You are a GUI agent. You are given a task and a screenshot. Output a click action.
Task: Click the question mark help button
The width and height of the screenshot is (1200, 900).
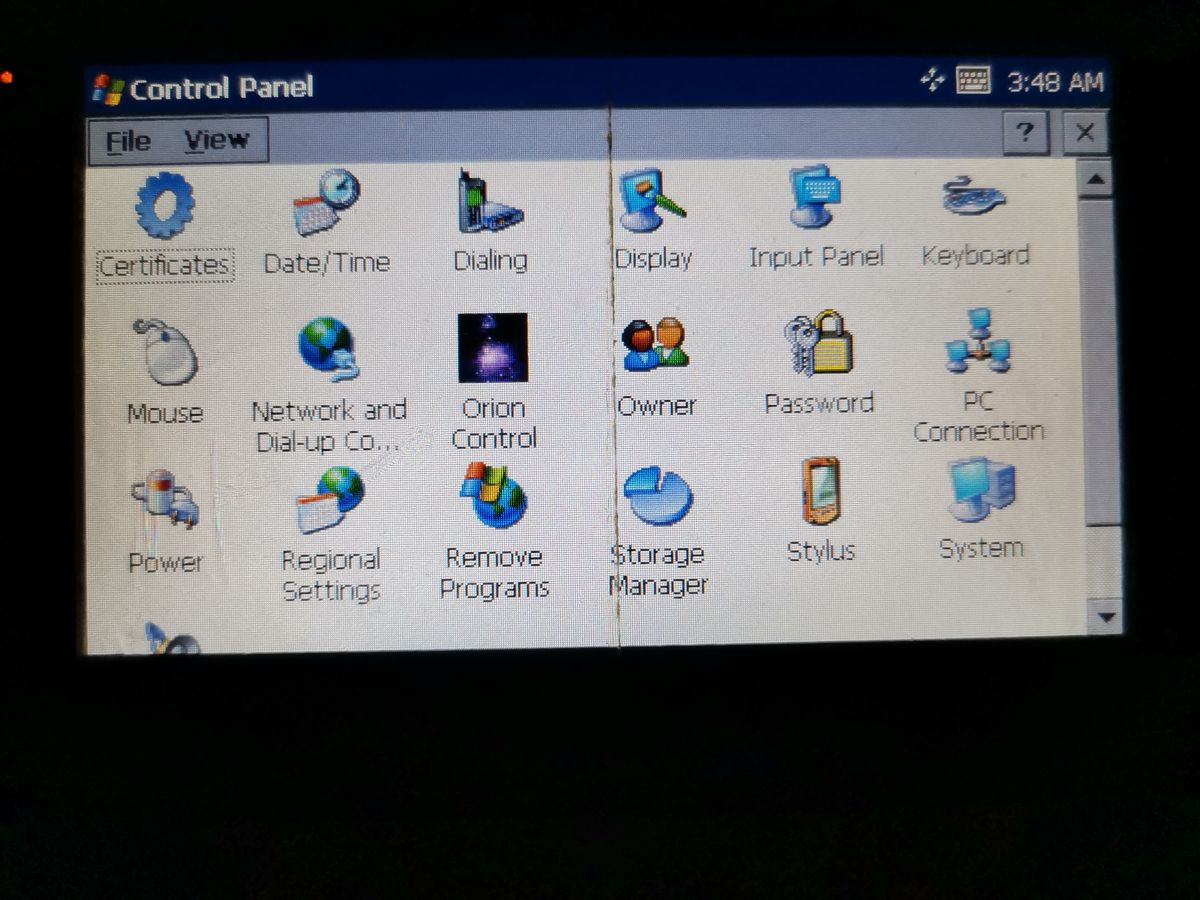click(x=1025, y=133)
